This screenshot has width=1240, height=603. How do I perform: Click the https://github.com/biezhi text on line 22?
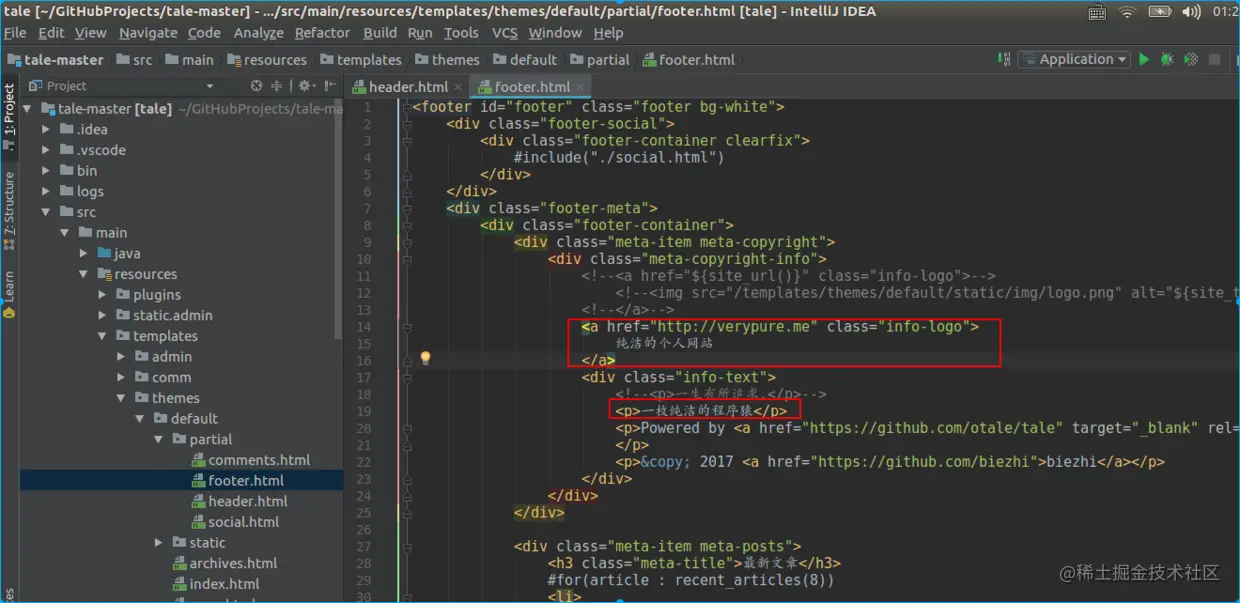point(923,462)
